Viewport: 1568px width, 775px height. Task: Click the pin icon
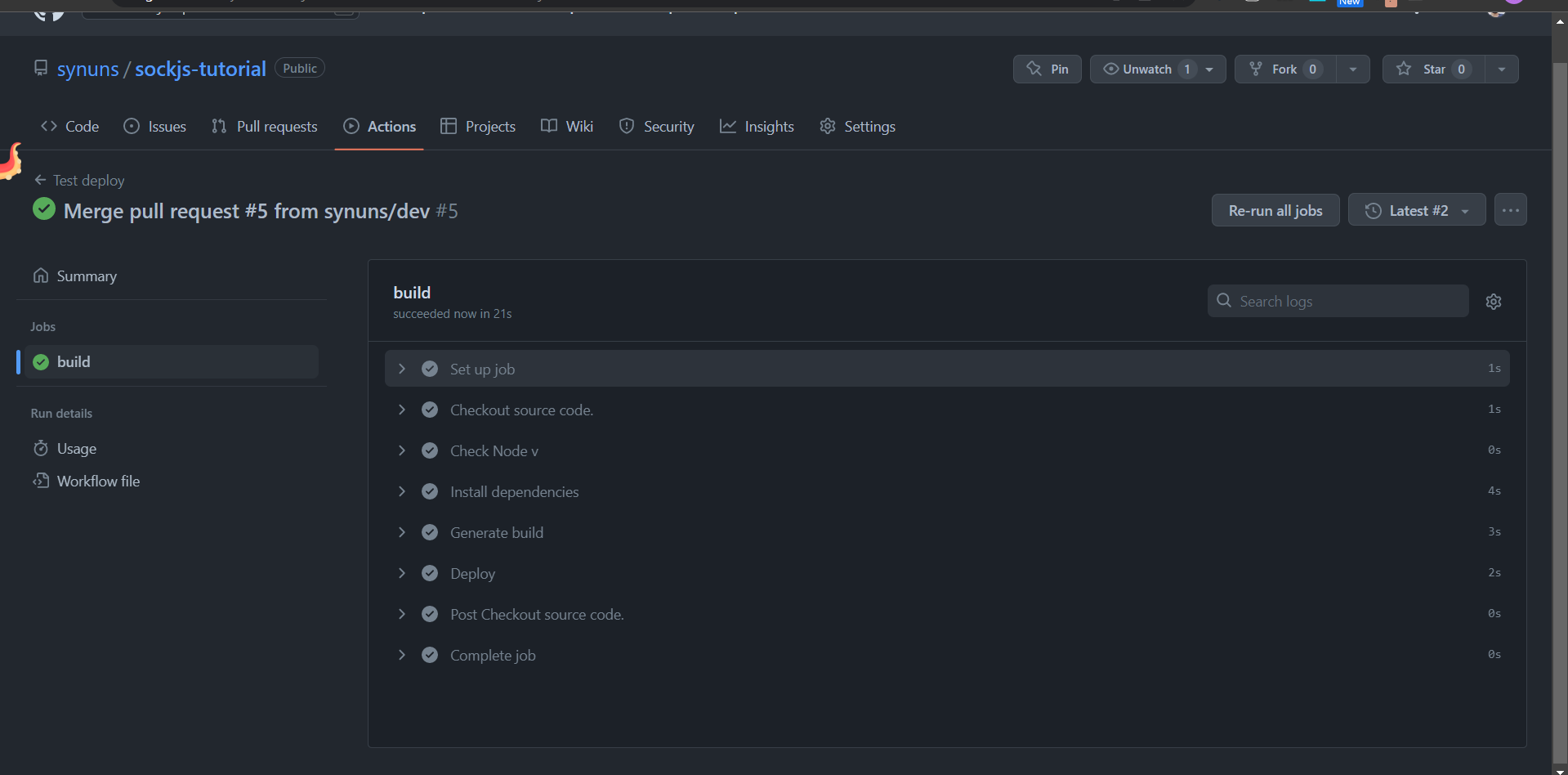[1034, 69]
